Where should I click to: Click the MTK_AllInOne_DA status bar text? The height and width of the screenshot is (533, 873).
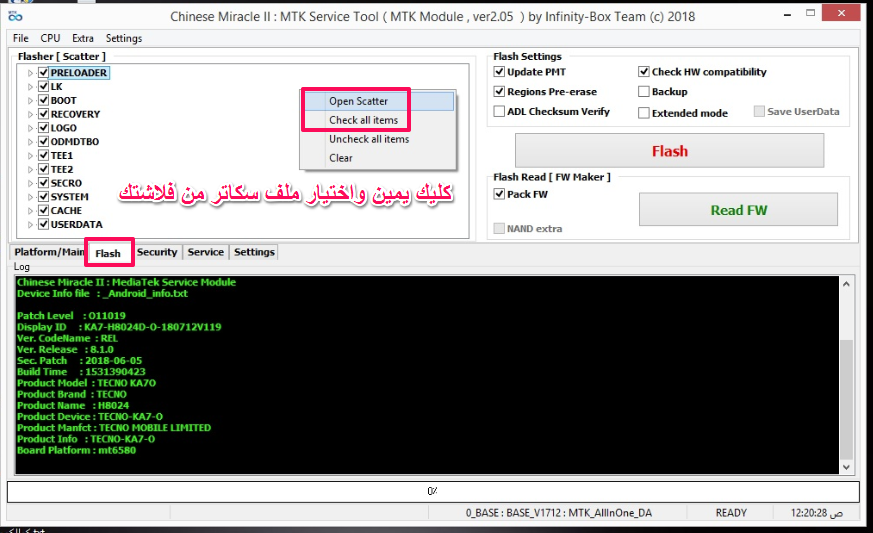coord(610,513)
